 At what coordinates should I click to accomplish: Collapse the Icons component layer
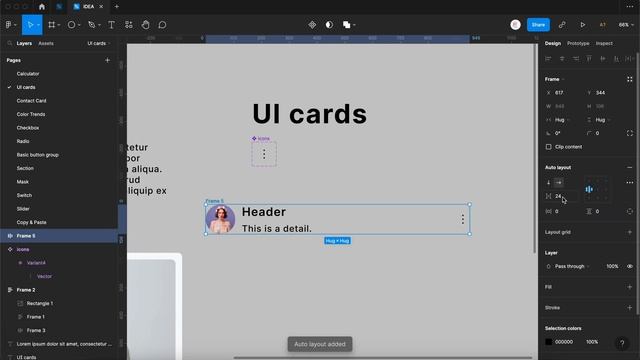(10, 249)
